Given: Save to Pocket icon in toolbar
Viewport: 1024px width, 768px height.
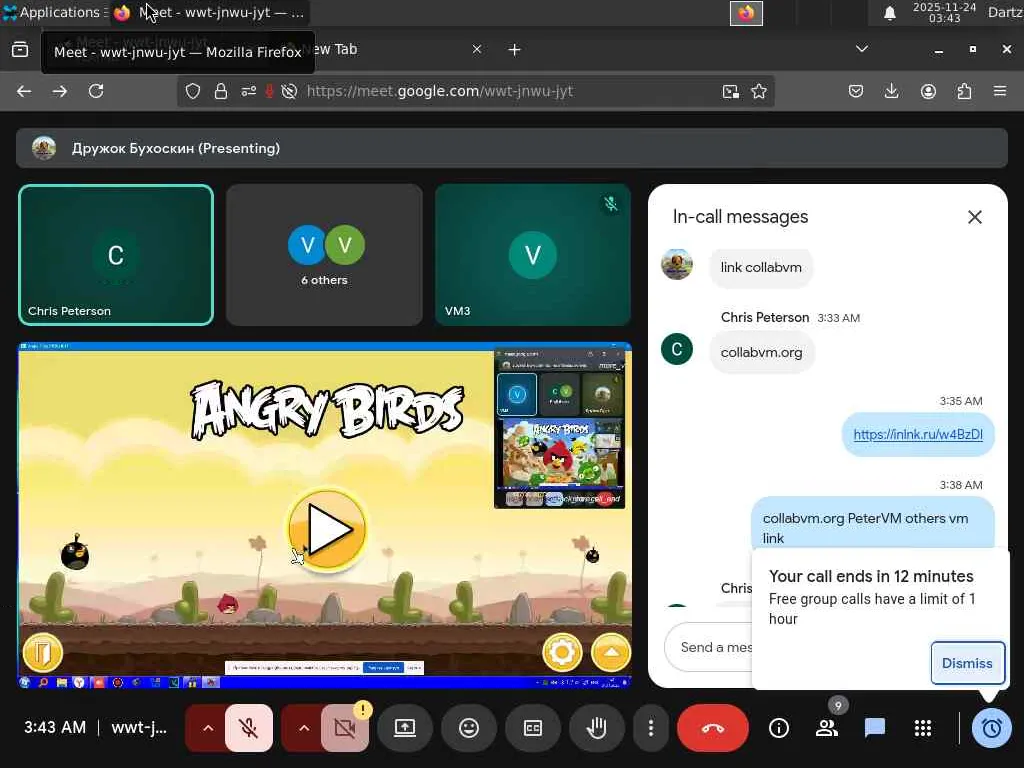Looking at the screenshot, I should [856, 91].
